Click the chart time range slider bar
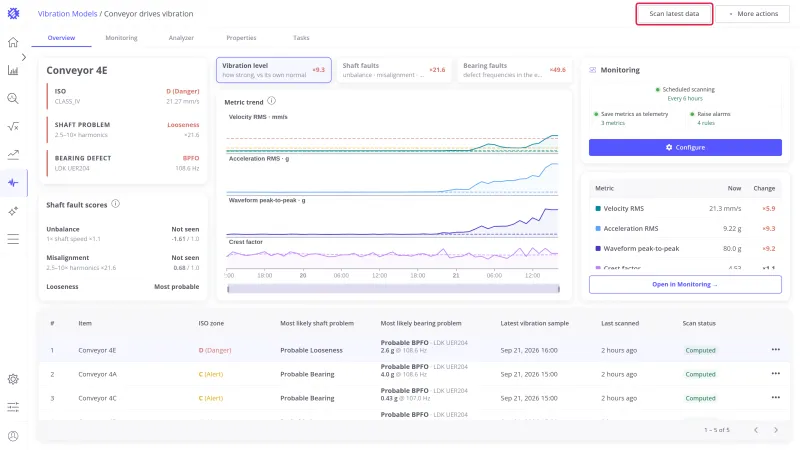 (393, 289)
